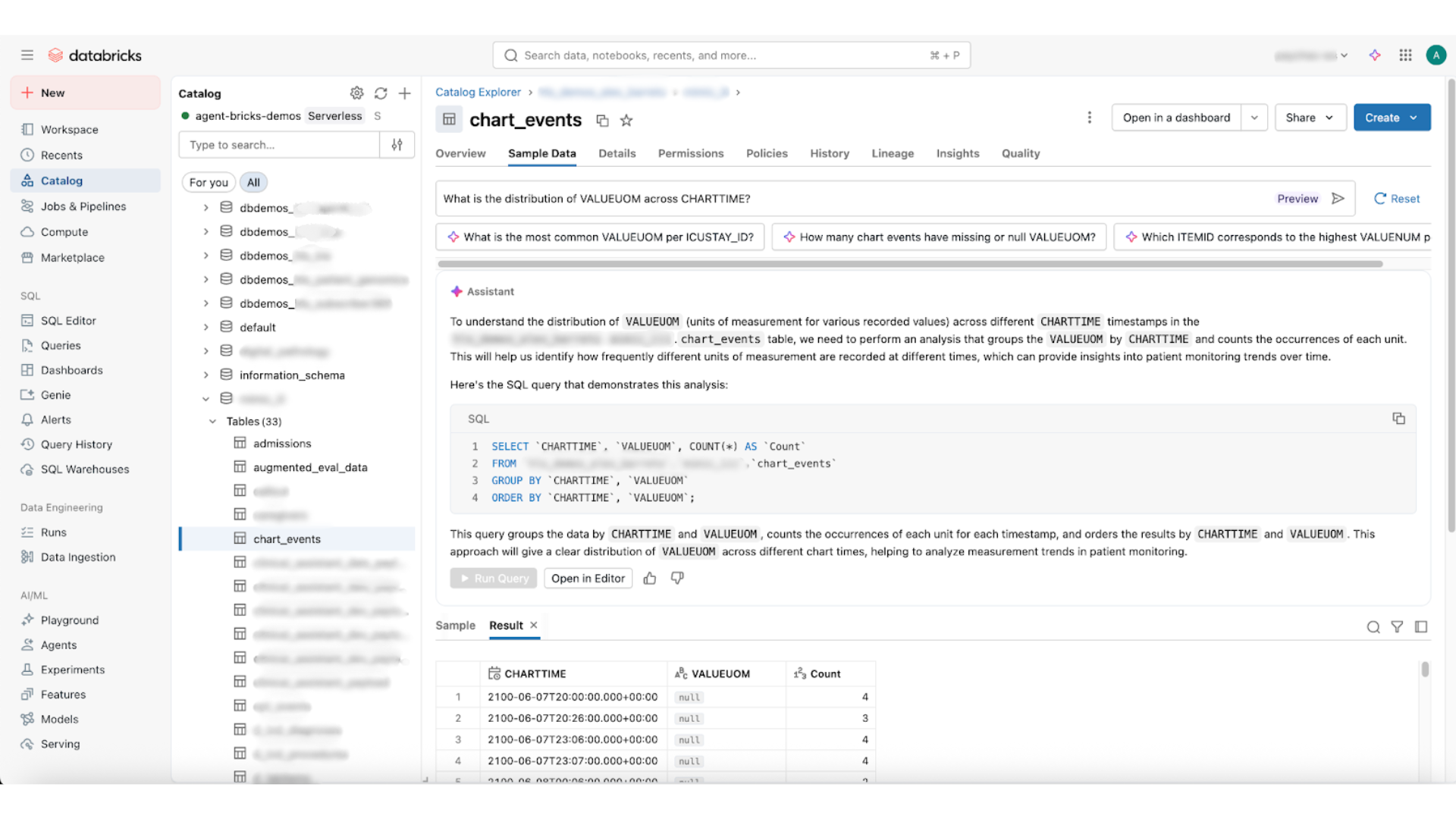The width and height of the screenshot is (1456, 819).
Task: Give the assistant response a thumbs up
Action: tap(649, 578)
